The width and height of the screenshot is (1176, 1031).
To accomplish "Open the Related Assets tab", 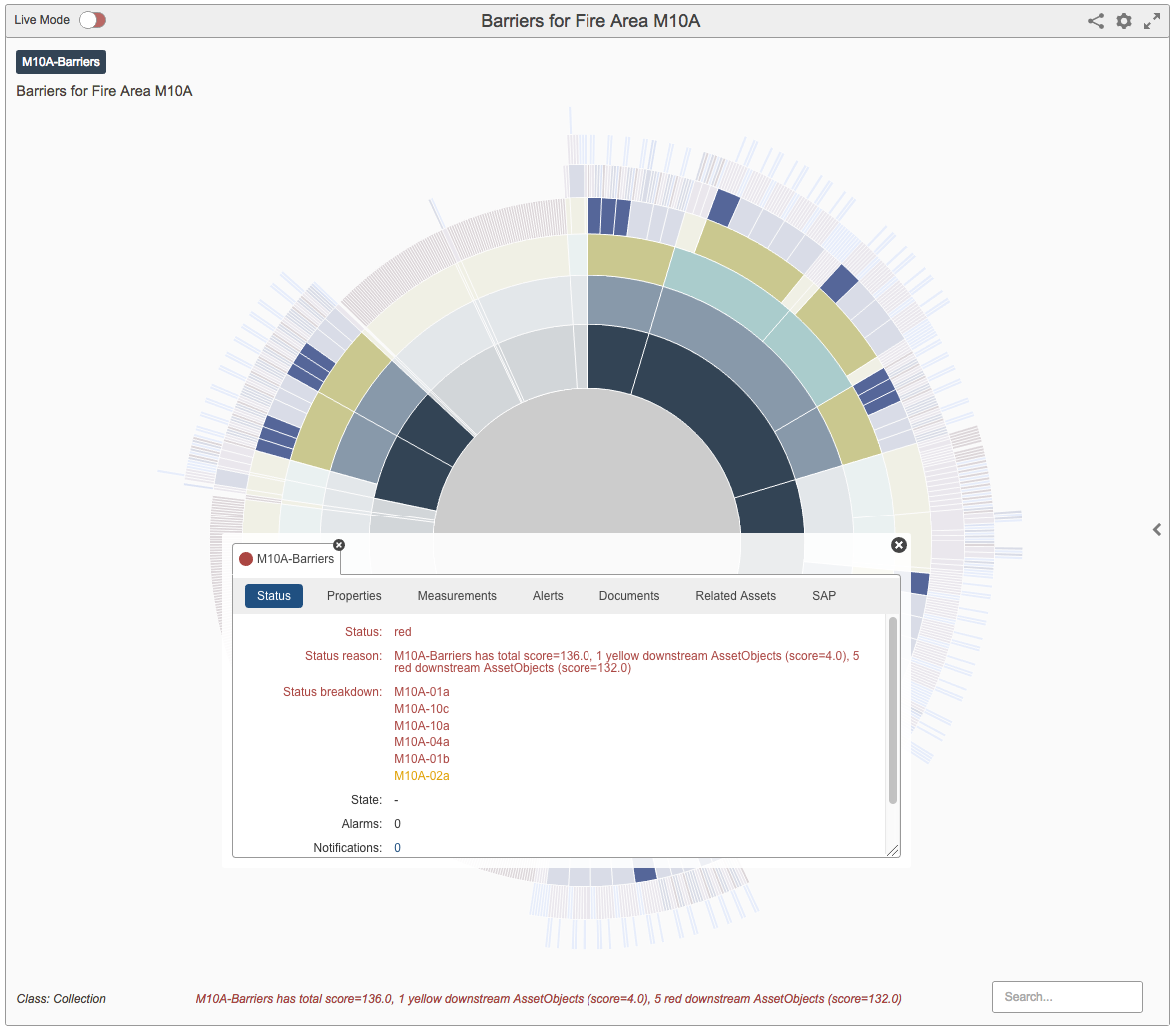I will pyautogui.click(x=735, y=596).
